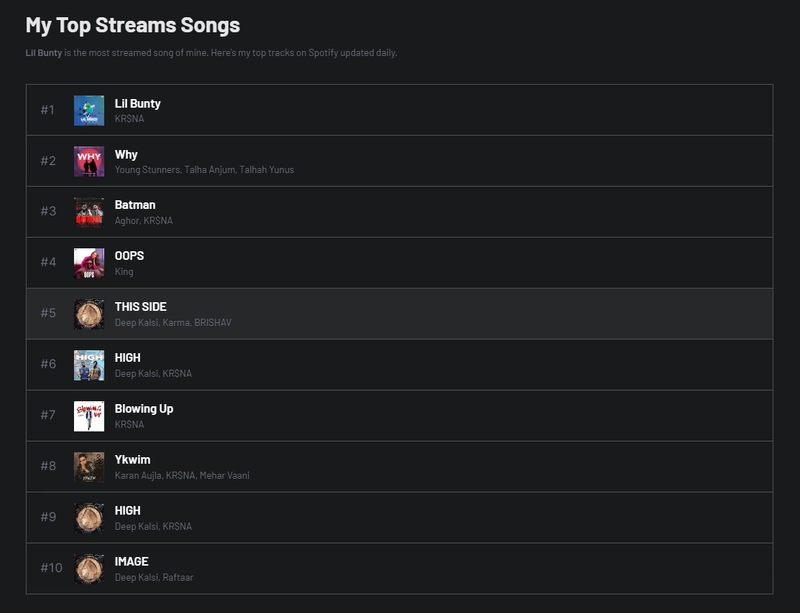
Task: Open the Blowing Up song title
Action: point(143,409)
